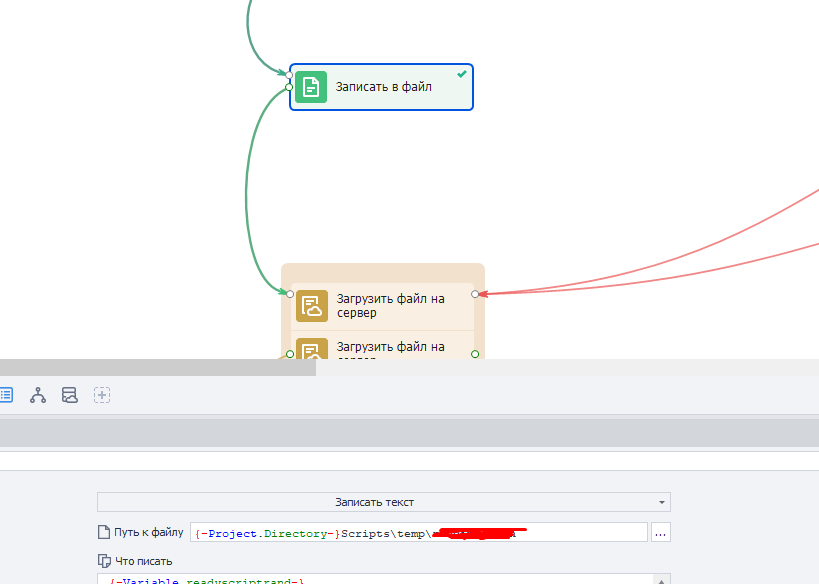Select the first 'Загрузить файл на сервер' icon
The width and height of the screenshot is (819, 584).
click(x=312, y=306)
